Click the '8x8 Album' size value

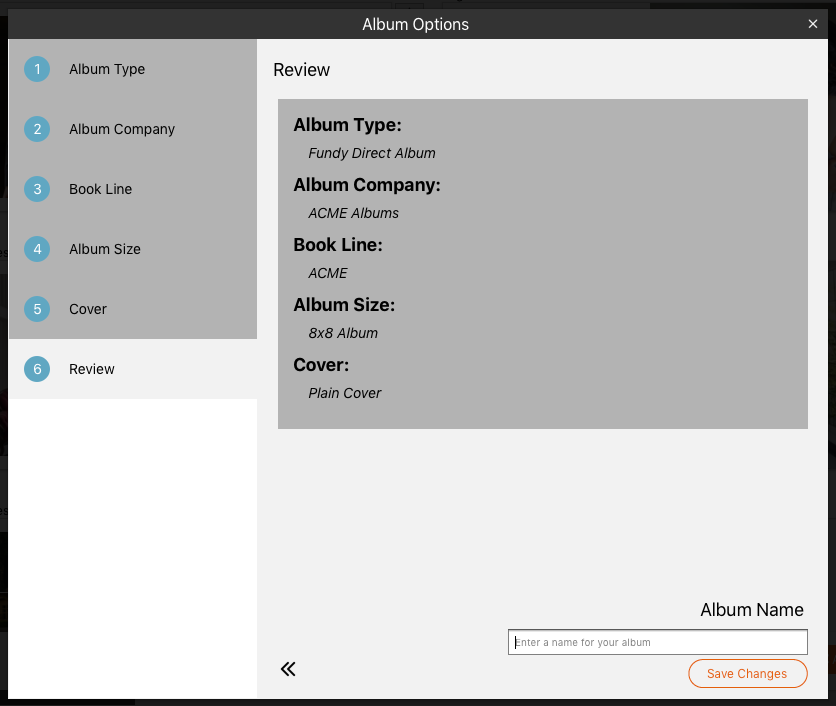coord(343,333)
